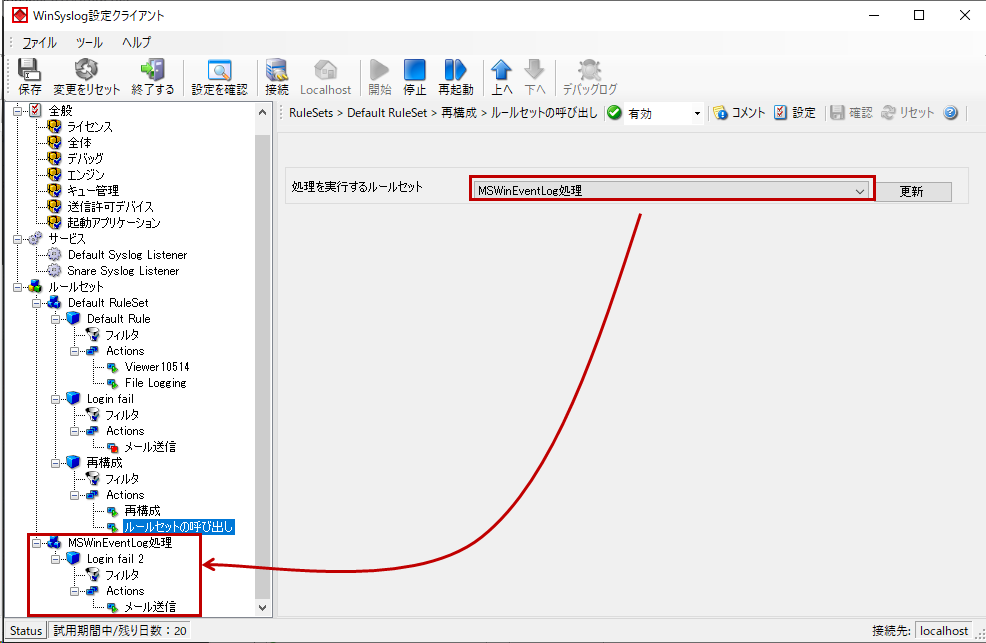Click the 終了する exit icon
The image size is (986, 643).
click(152, 70)
